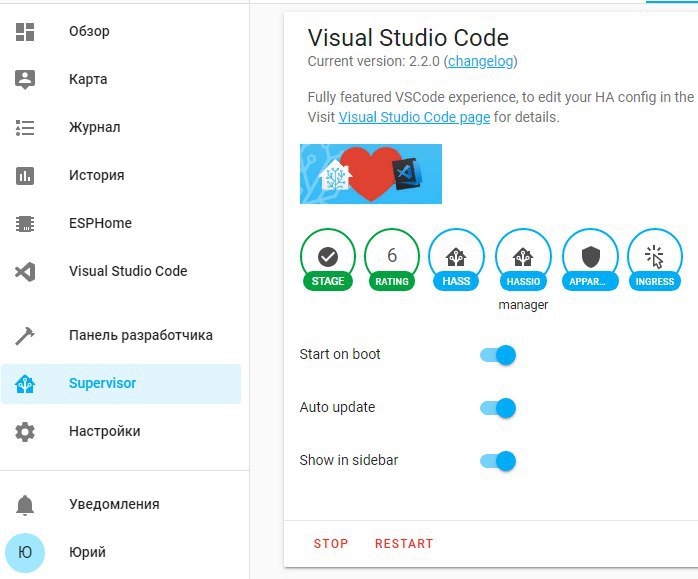Click the Show in sidebar label

point(349,461)
